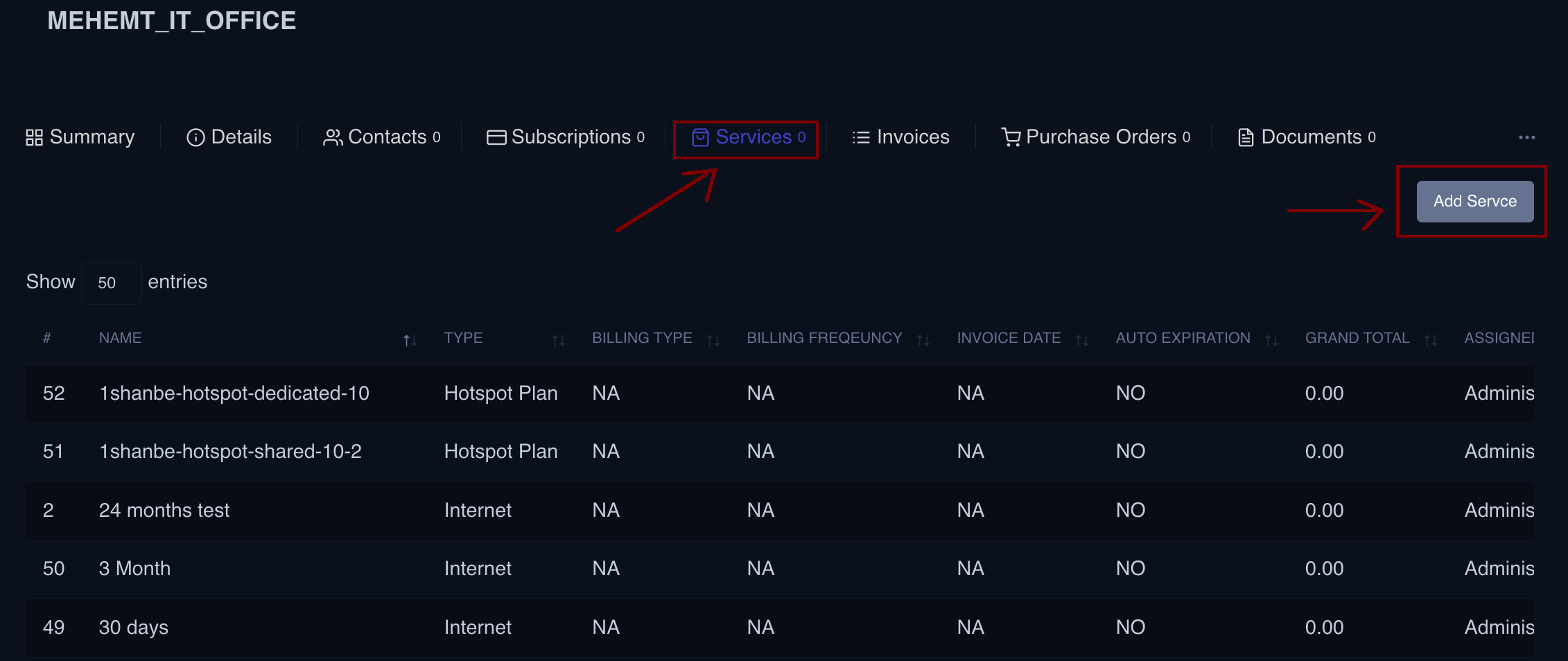Click the Contacts people icon
The height and width of the screenshot is (661, 1568).
pos(333,138)
